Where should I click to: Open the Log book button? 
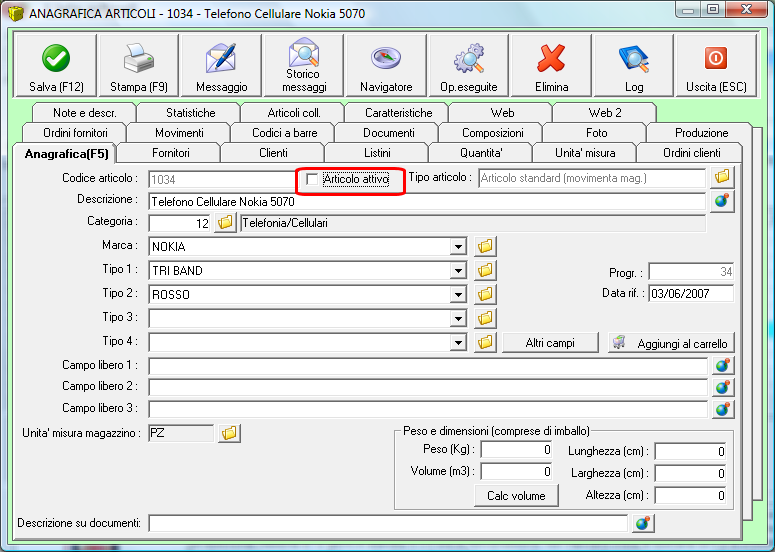click(x=634, y=65)
